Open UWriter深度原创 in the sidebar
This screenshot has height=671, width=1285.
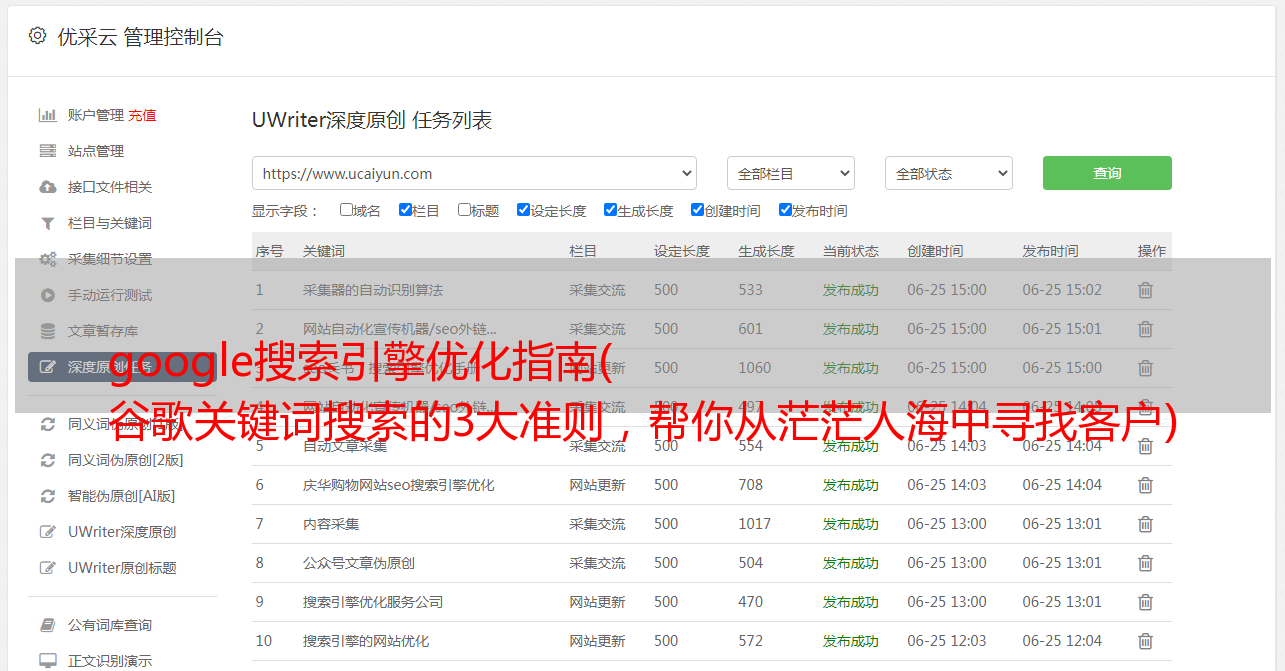[x=122, y=532]
